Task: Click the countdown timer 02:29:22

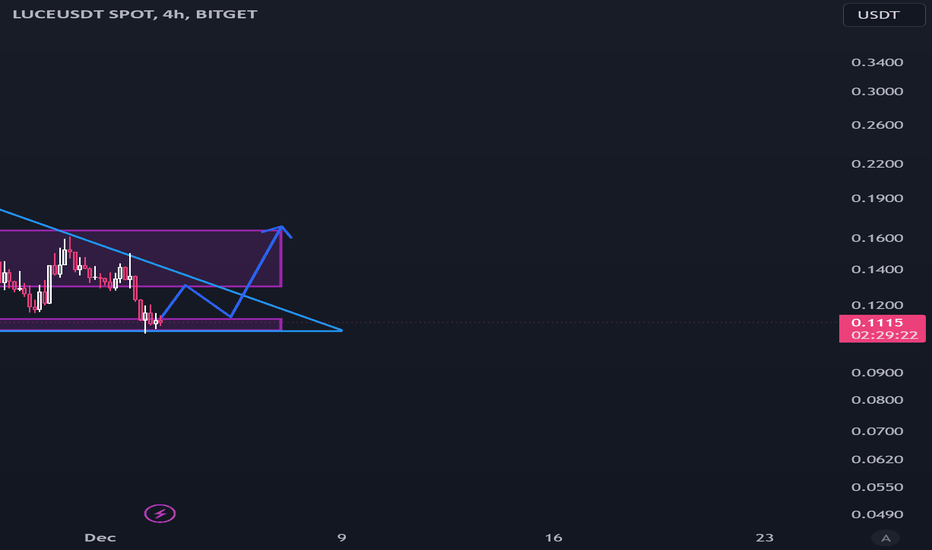Action: pos(884,335)
